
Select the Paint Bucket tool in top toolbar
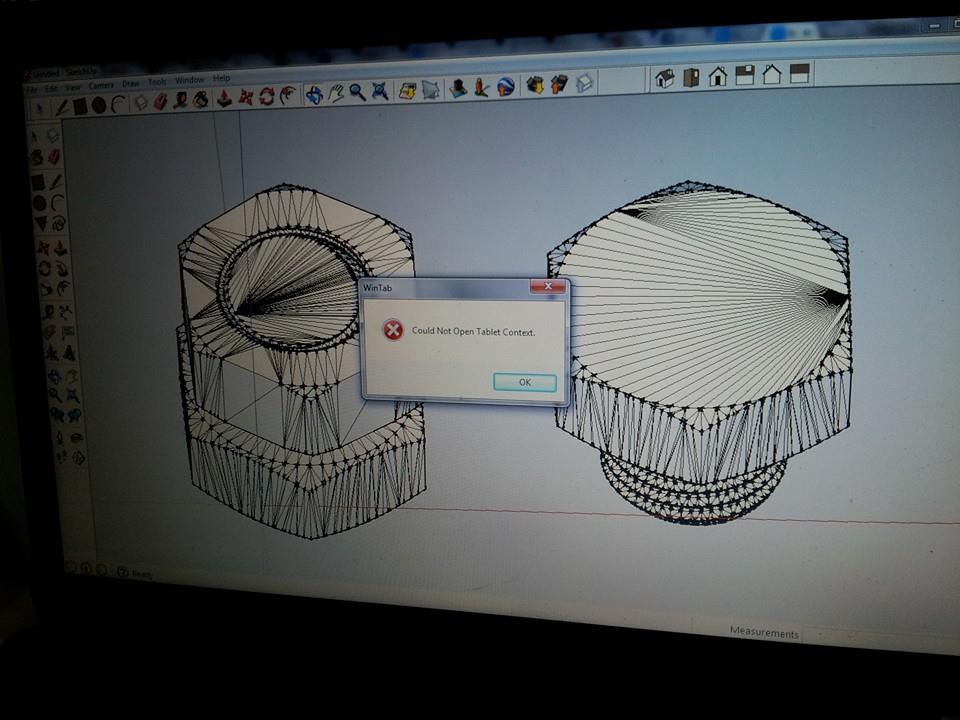200,99
